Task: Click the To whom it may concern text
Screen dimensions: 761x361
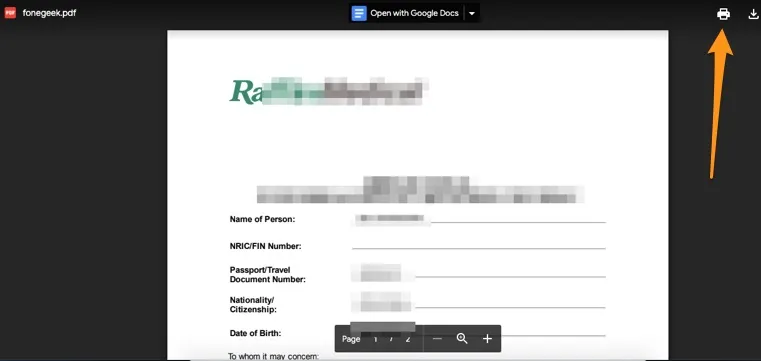Action: (273, 357)
